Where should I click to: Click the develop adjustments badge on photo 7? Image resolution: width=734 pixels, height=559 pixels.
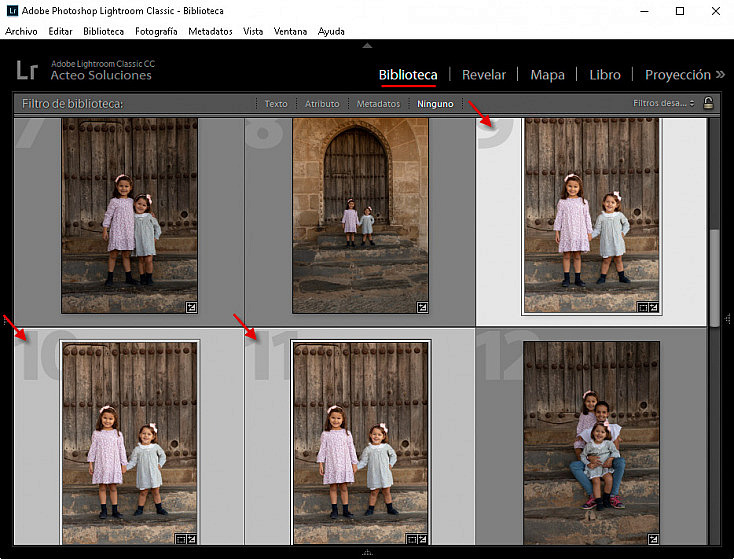point(191,307)
